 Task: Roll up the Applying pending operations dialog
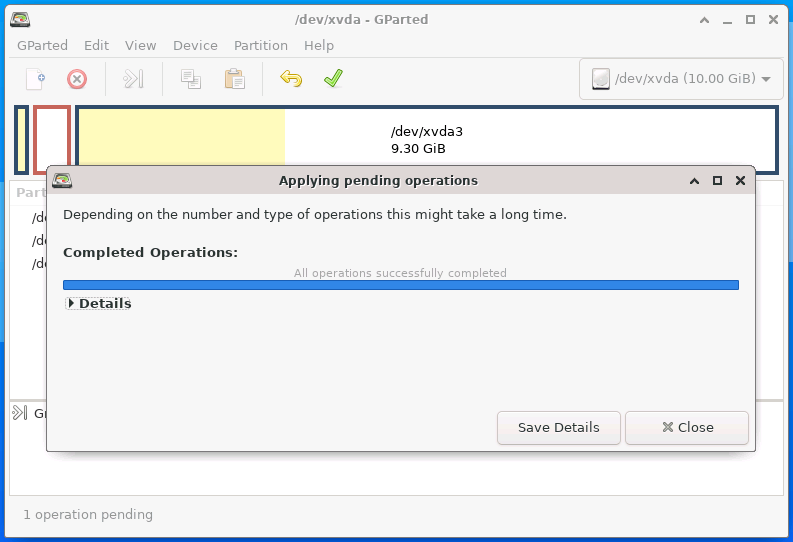point(694,180)
